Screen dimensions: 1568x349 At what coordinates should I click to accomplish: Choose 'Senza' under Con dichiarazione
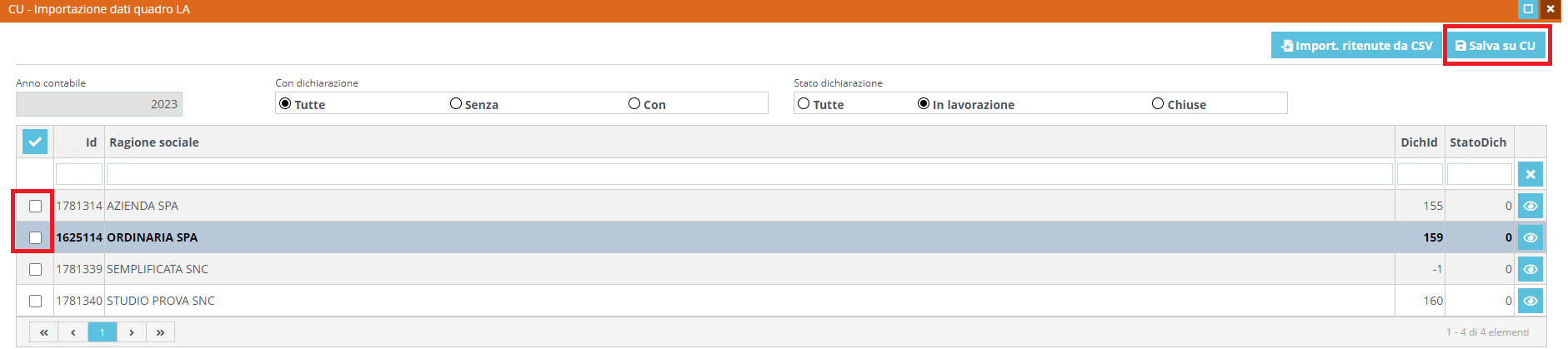[x=456, y=104]
